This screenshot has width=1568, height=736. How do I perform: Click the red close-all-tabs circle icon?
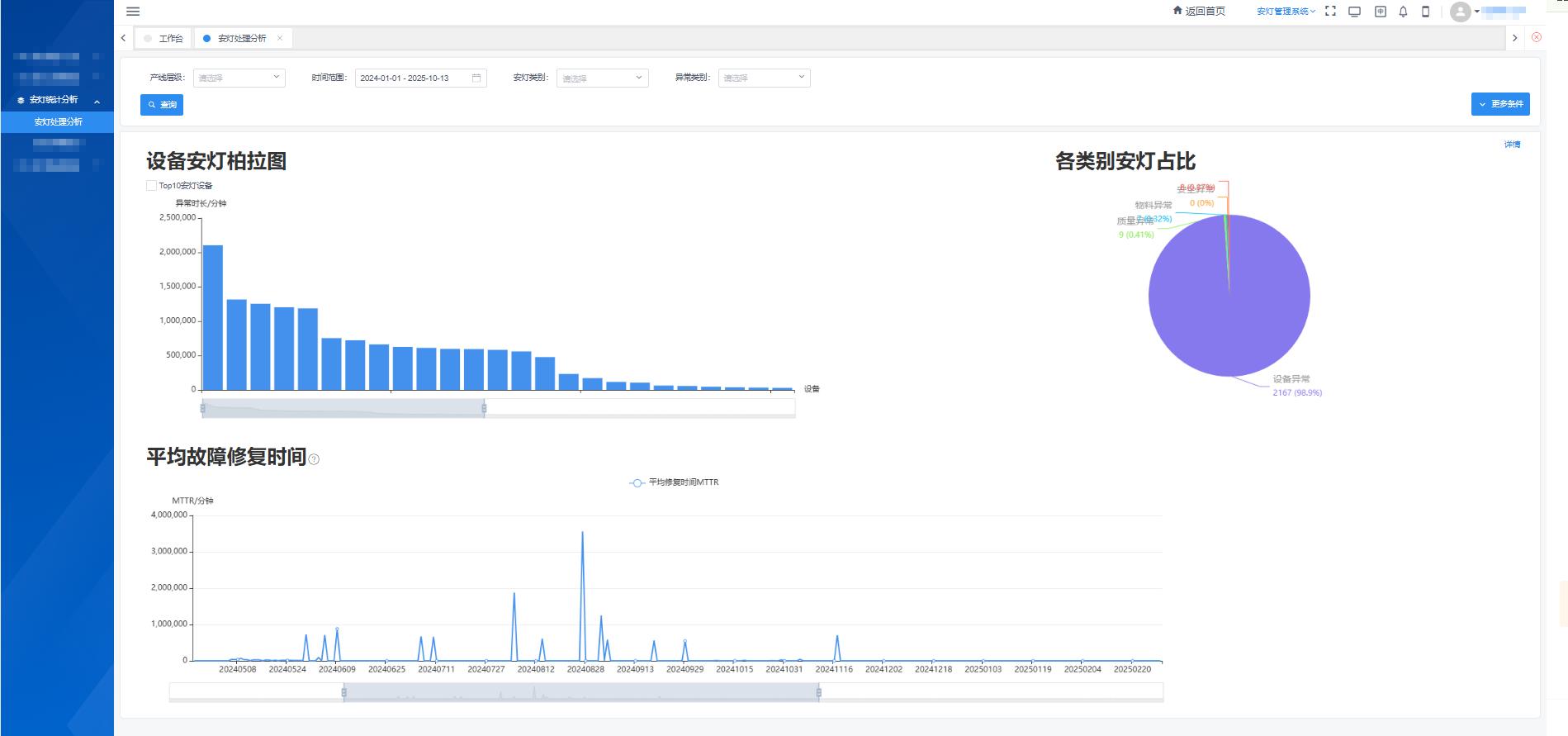(x=1537, y=37)
